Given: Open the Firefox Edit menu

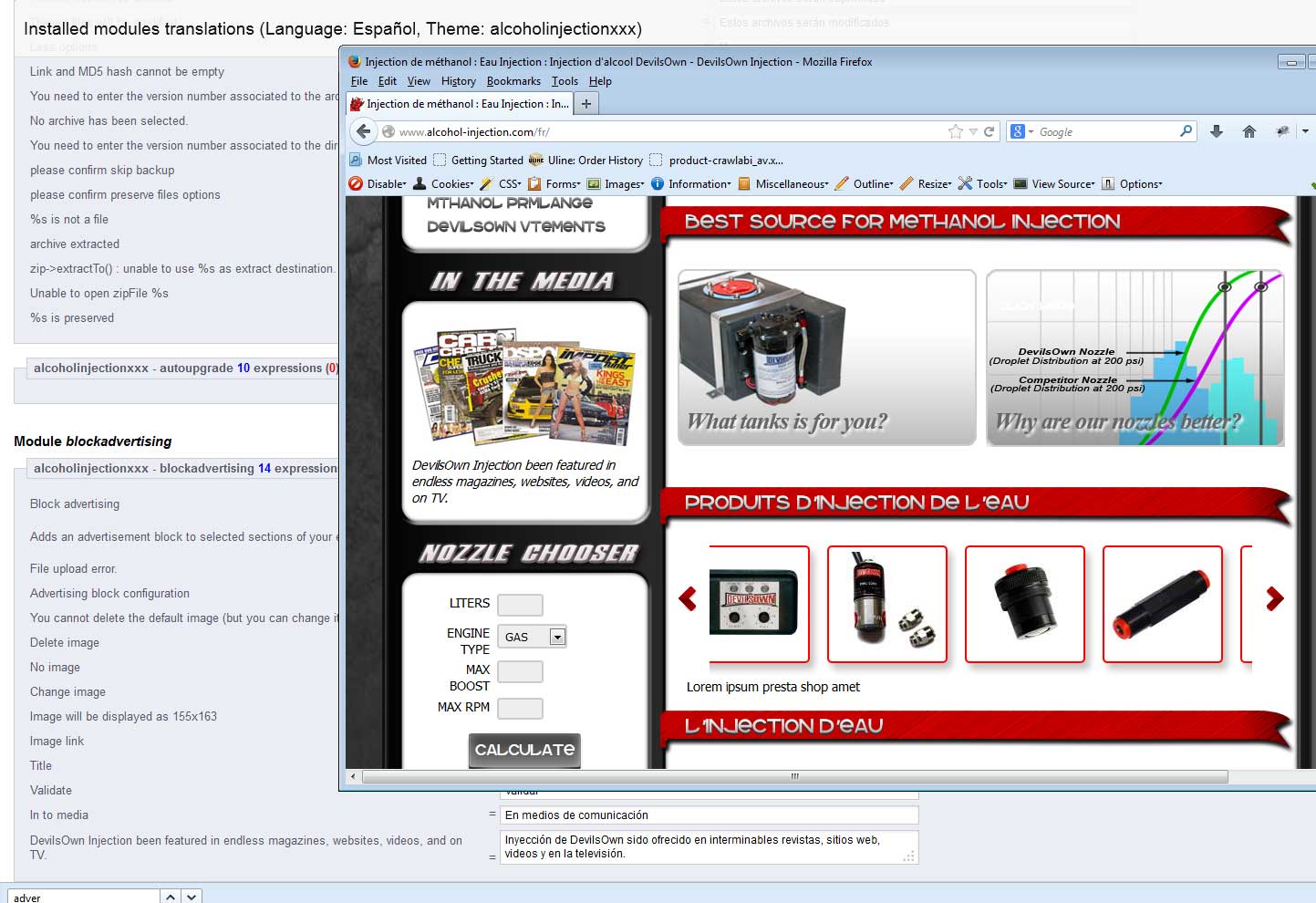Looking at the screenshot, I should (x=388, y=81).
